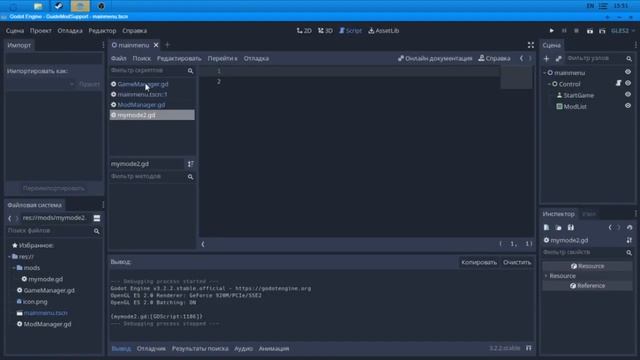The image size is (640, 360).
Task: Go back in filesystem path history
Action: [9, 218]
